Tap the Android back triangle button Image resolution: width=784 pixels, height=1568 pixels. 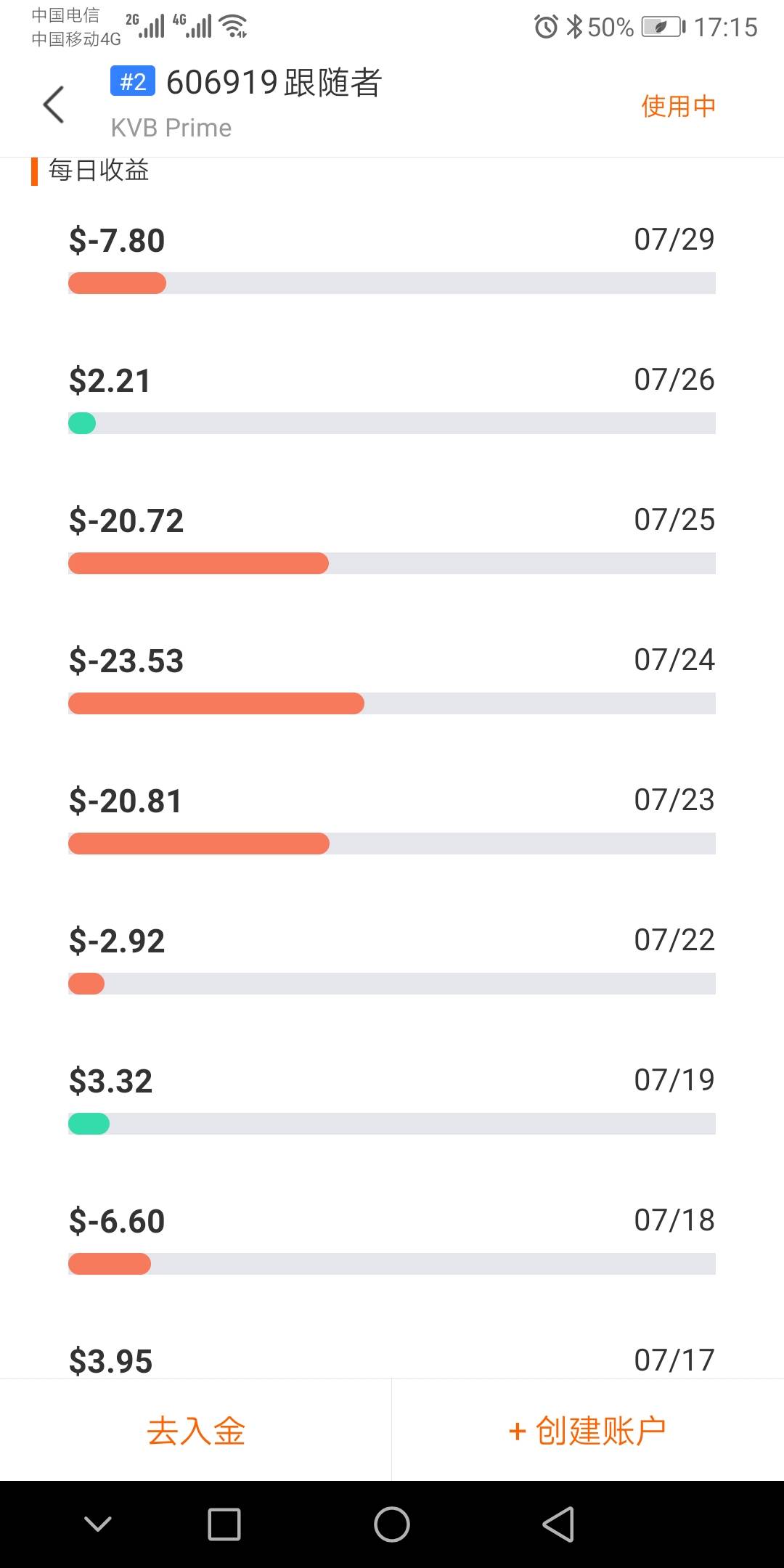(x=558, y=1524)
